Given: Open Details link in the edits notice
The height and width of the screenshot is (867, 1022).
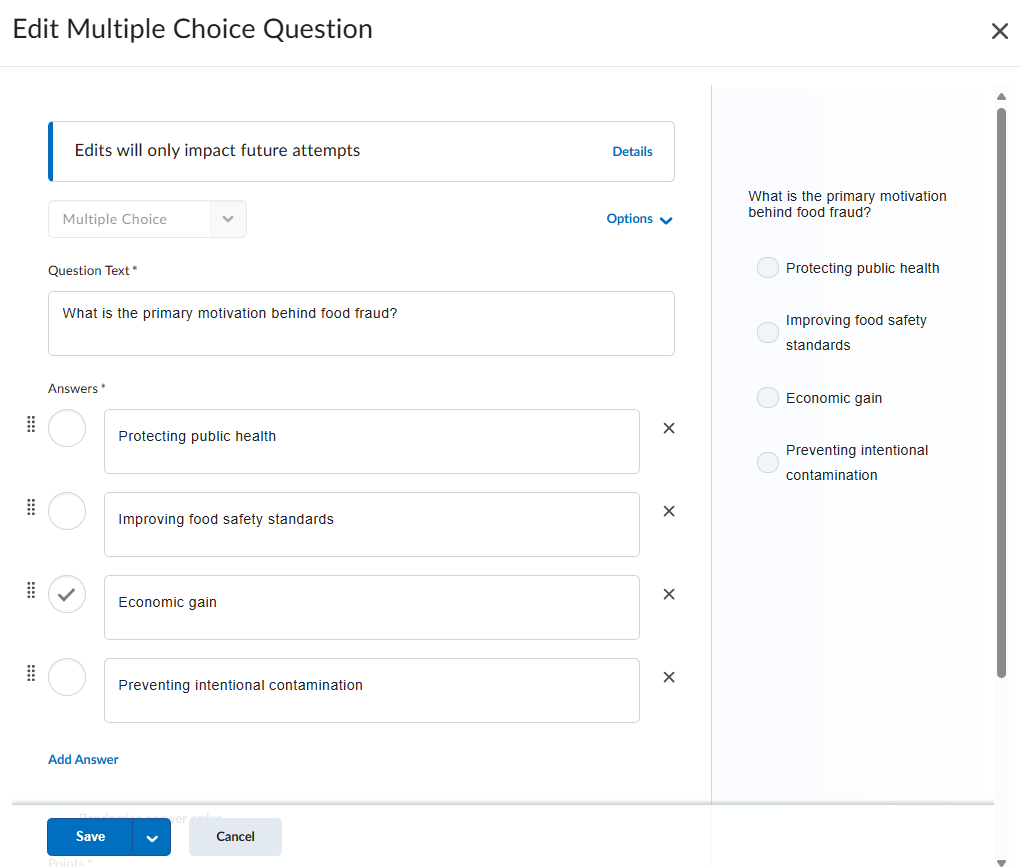Looking at the screenshot, I should [x=632, y=151].
